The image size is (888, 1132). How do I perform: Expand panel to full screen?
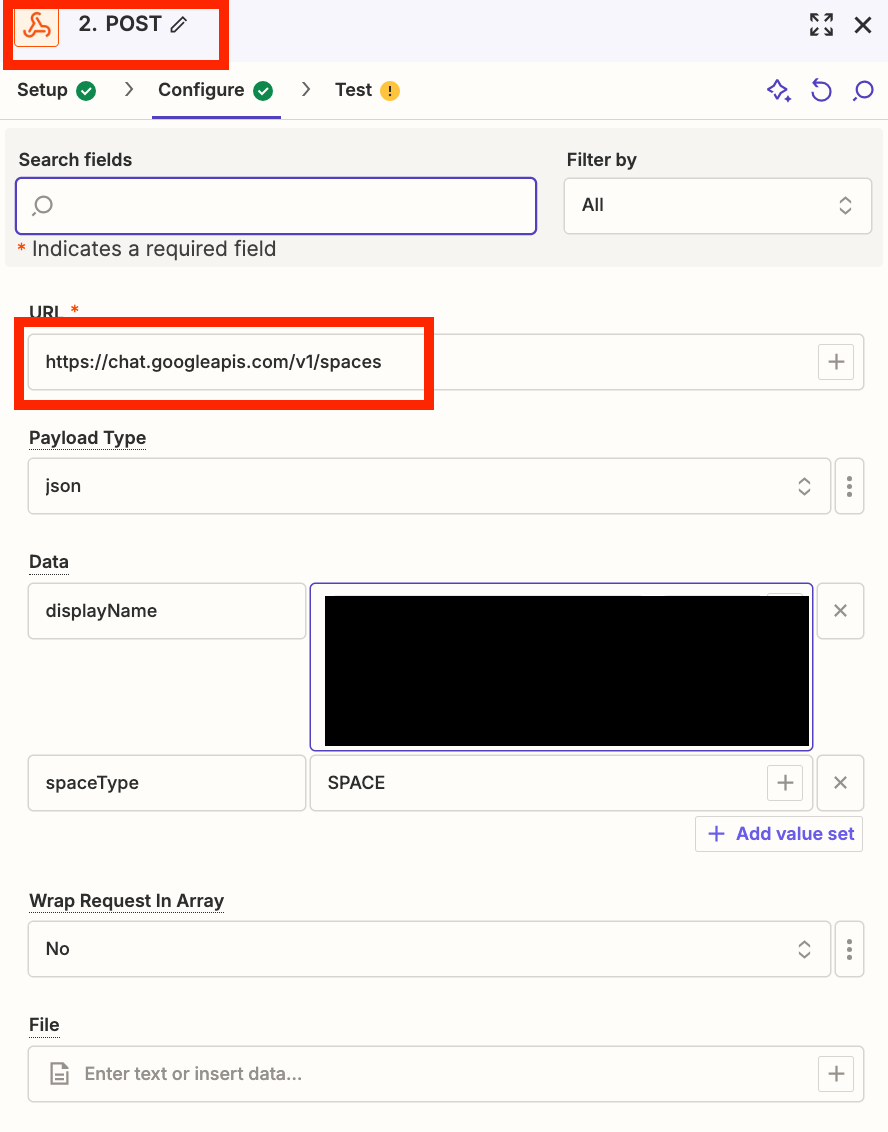click(822, 25)
